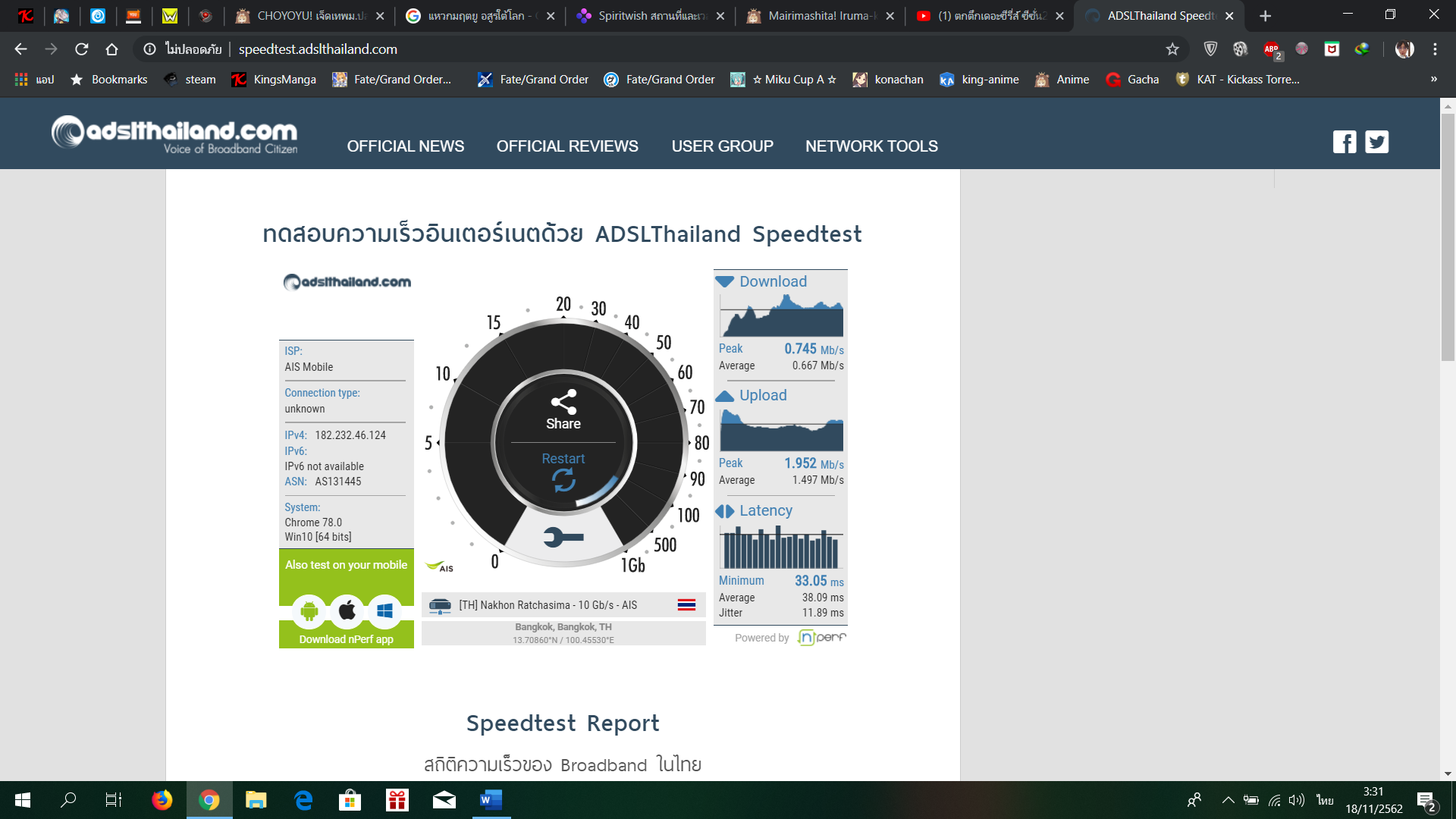The image size is (1456, 819).
Task: Open the king-anime bookmark
Action: pos(979,79)
